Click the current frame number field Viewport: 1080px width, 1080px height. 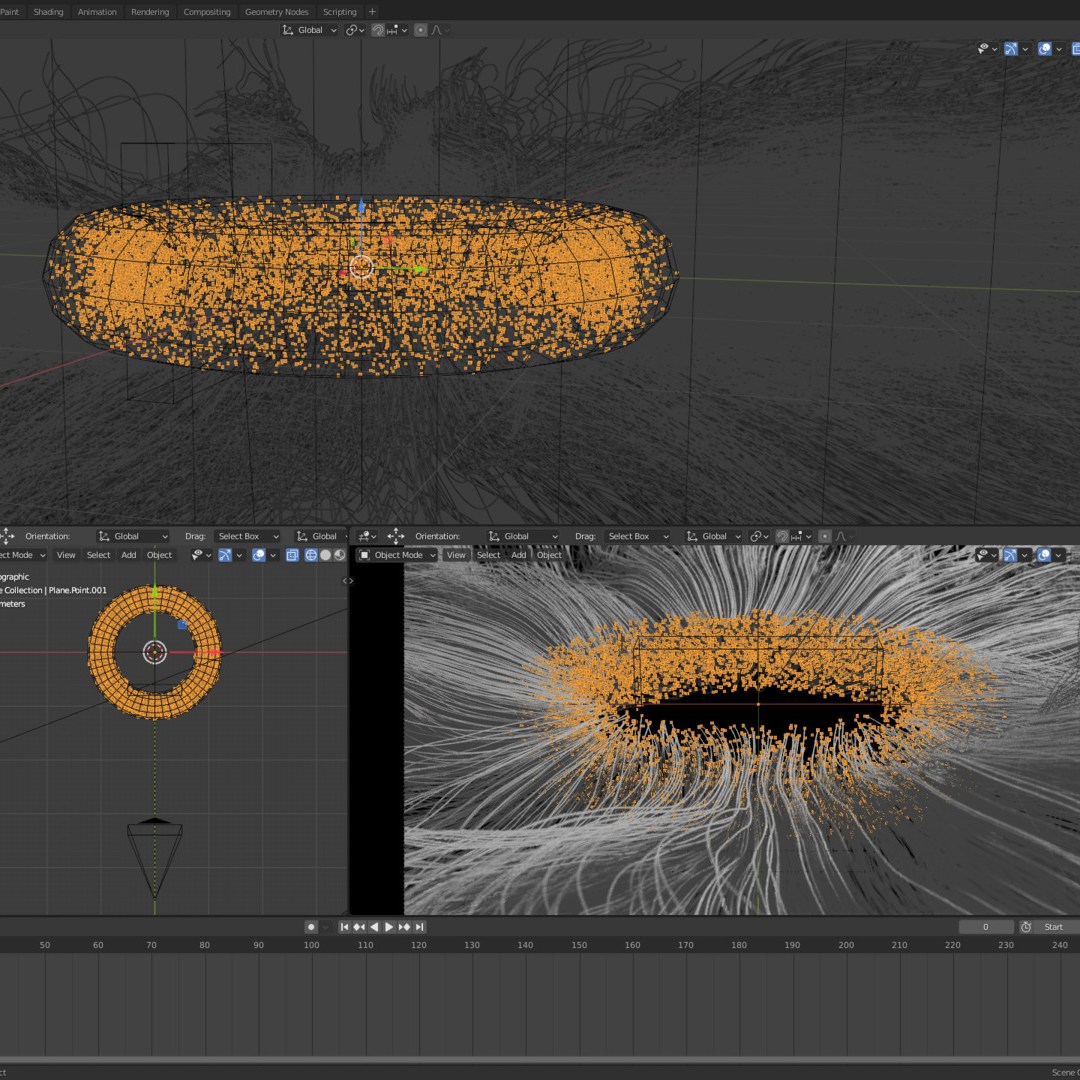(984, 927)
